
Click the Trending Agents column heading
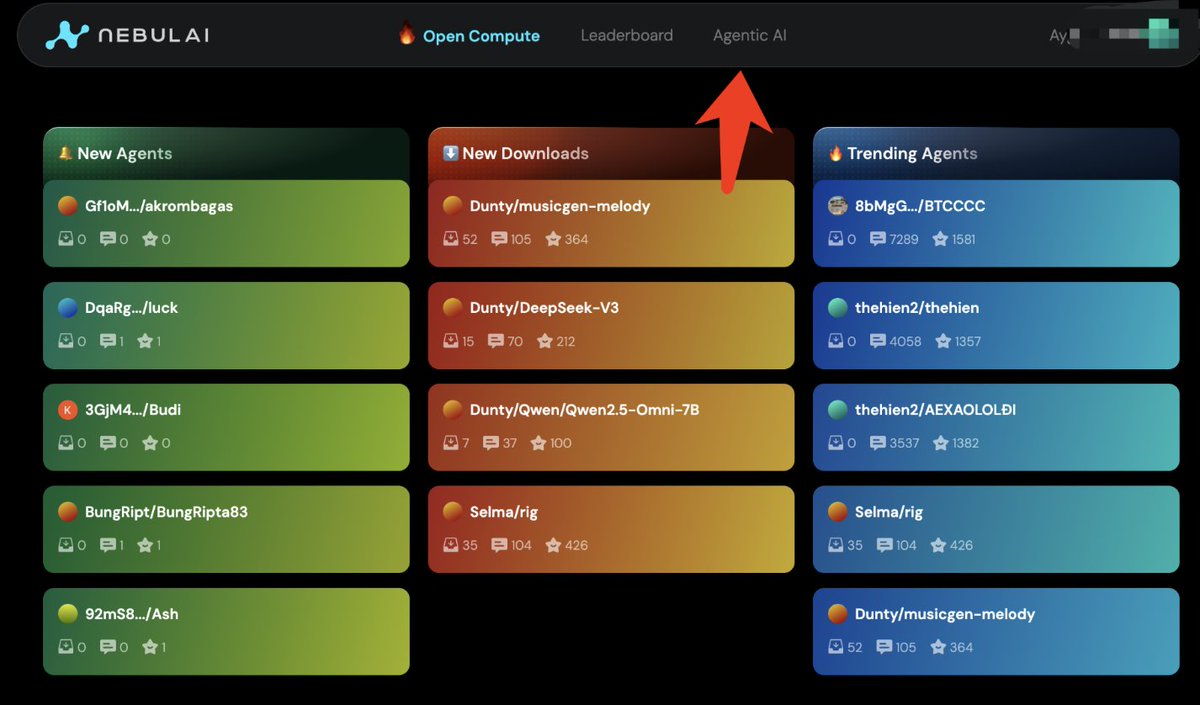pyautogui.click(x=912, y=153)
